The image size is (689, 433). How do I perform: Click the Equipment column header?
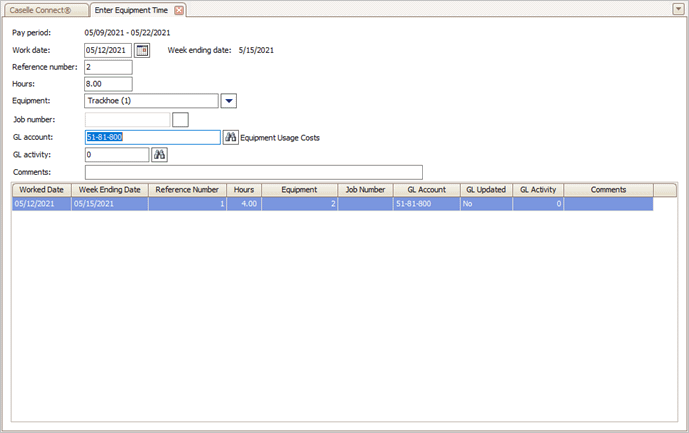point(299,189)
